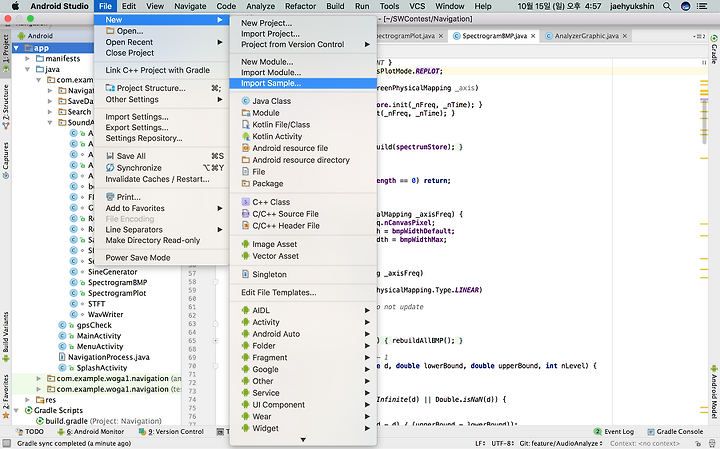
Task: Open the Open Recent submenu
Action: [x=162, y=42]
